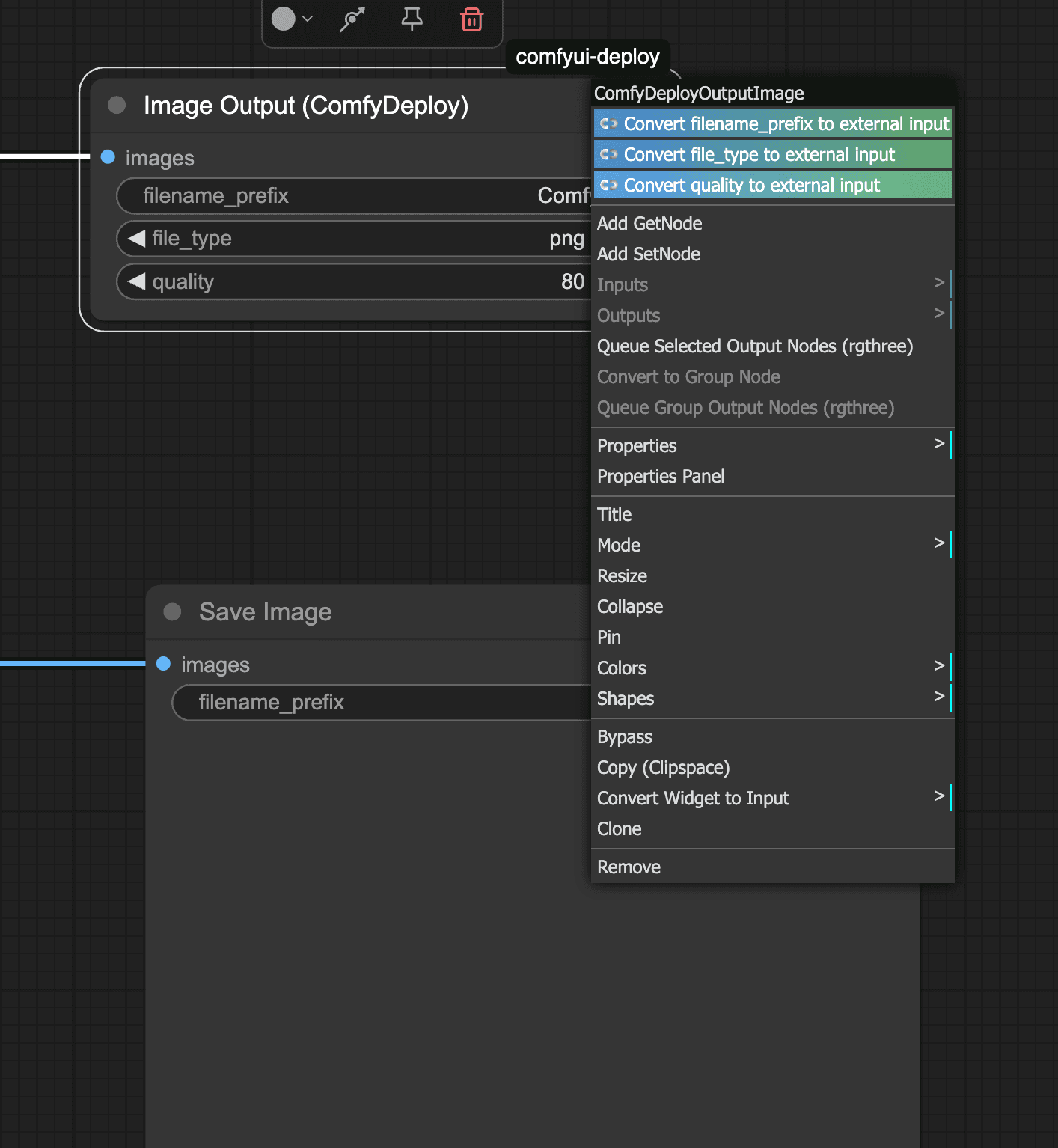Screen dimensions: 1058x1148
Task: Open the node color picker circle
Action: (284, 19)
